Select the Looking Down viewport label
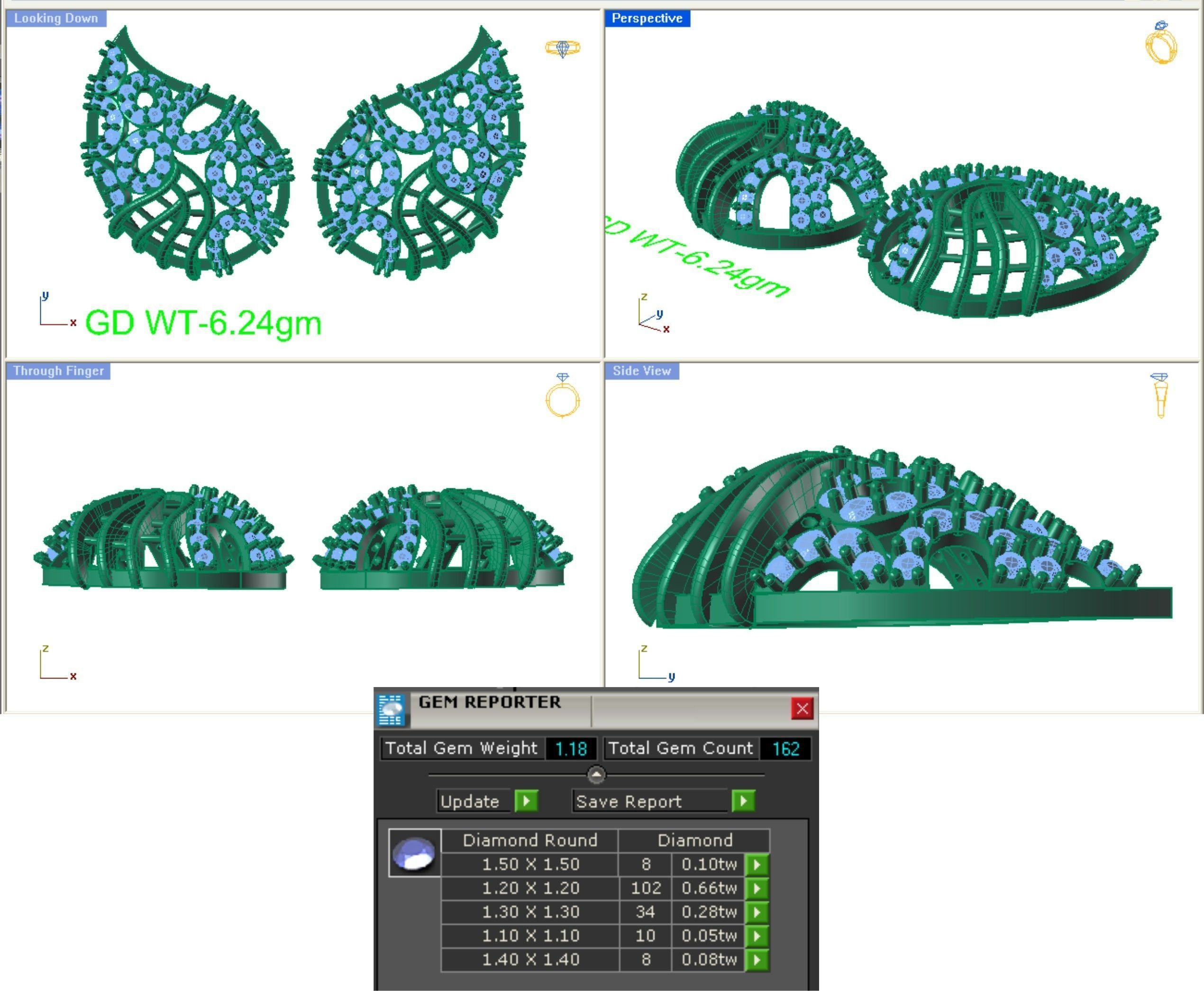 (x=56, y=18)
